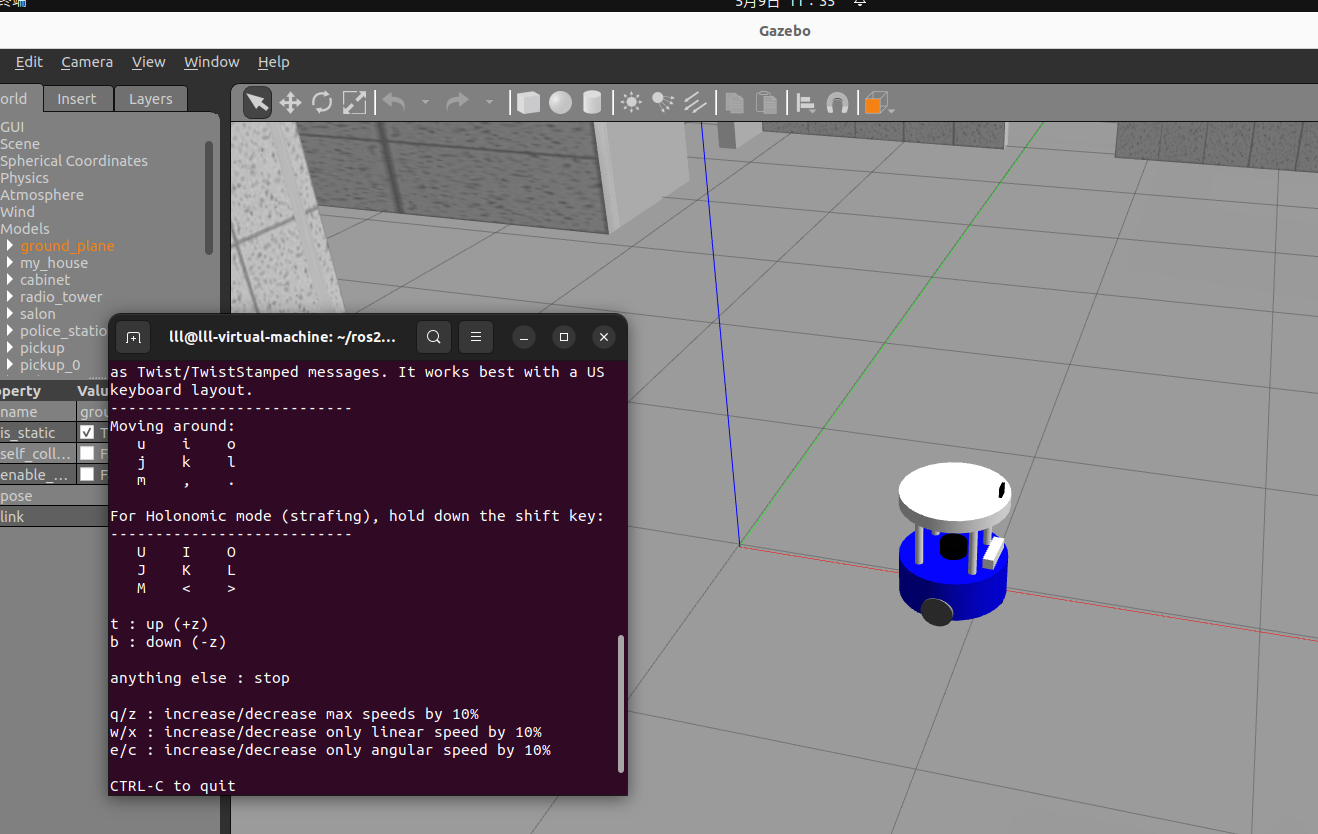
Task: Add a point light
Action: [x=631, y=102]
